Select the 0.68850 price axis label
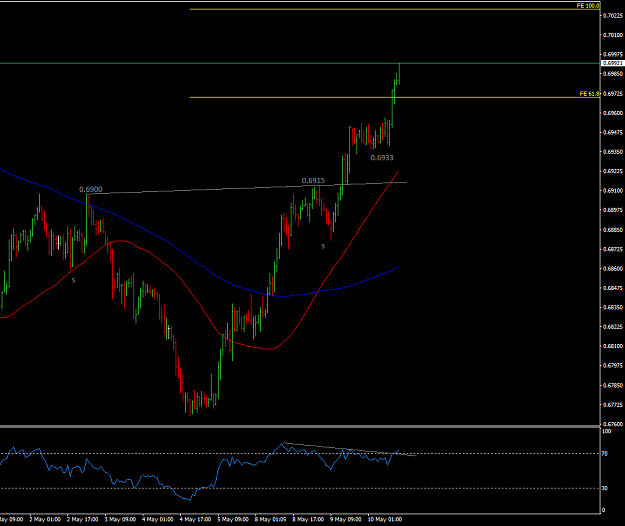625x526 pixels. click(613, 230)
